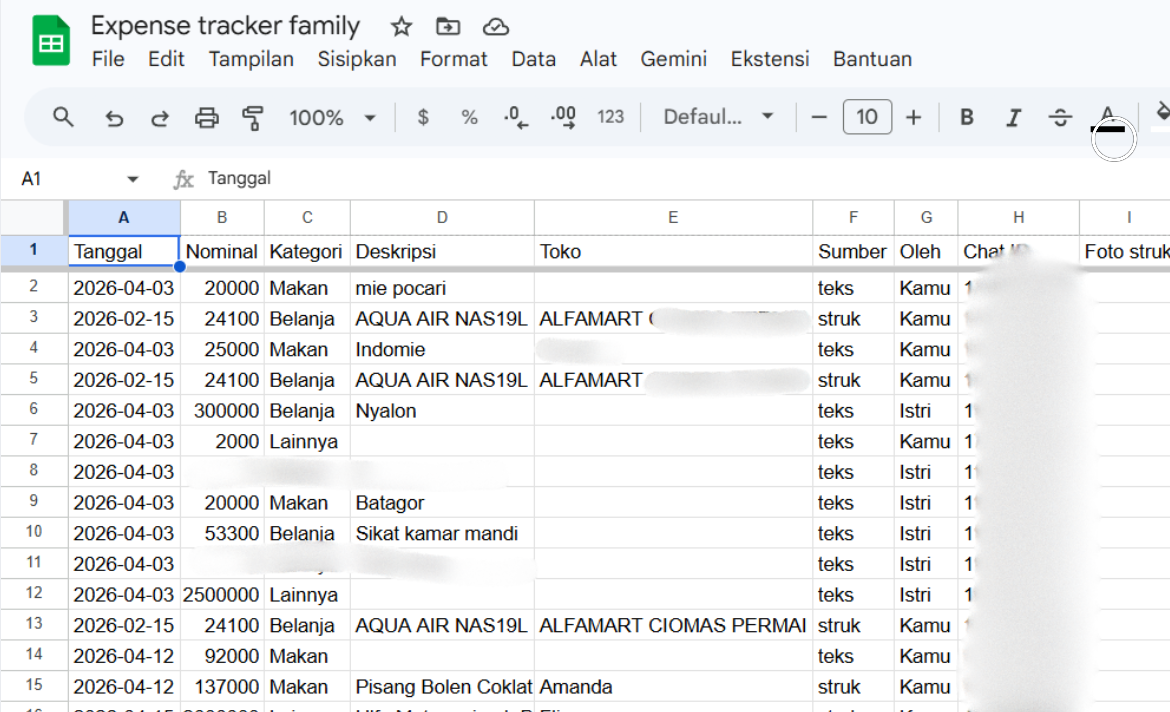Select the ALFAMART CIOMAS PERMAI cell
Screen dimensions: 1170x712
pyautogui.click(x=673, y=625)
